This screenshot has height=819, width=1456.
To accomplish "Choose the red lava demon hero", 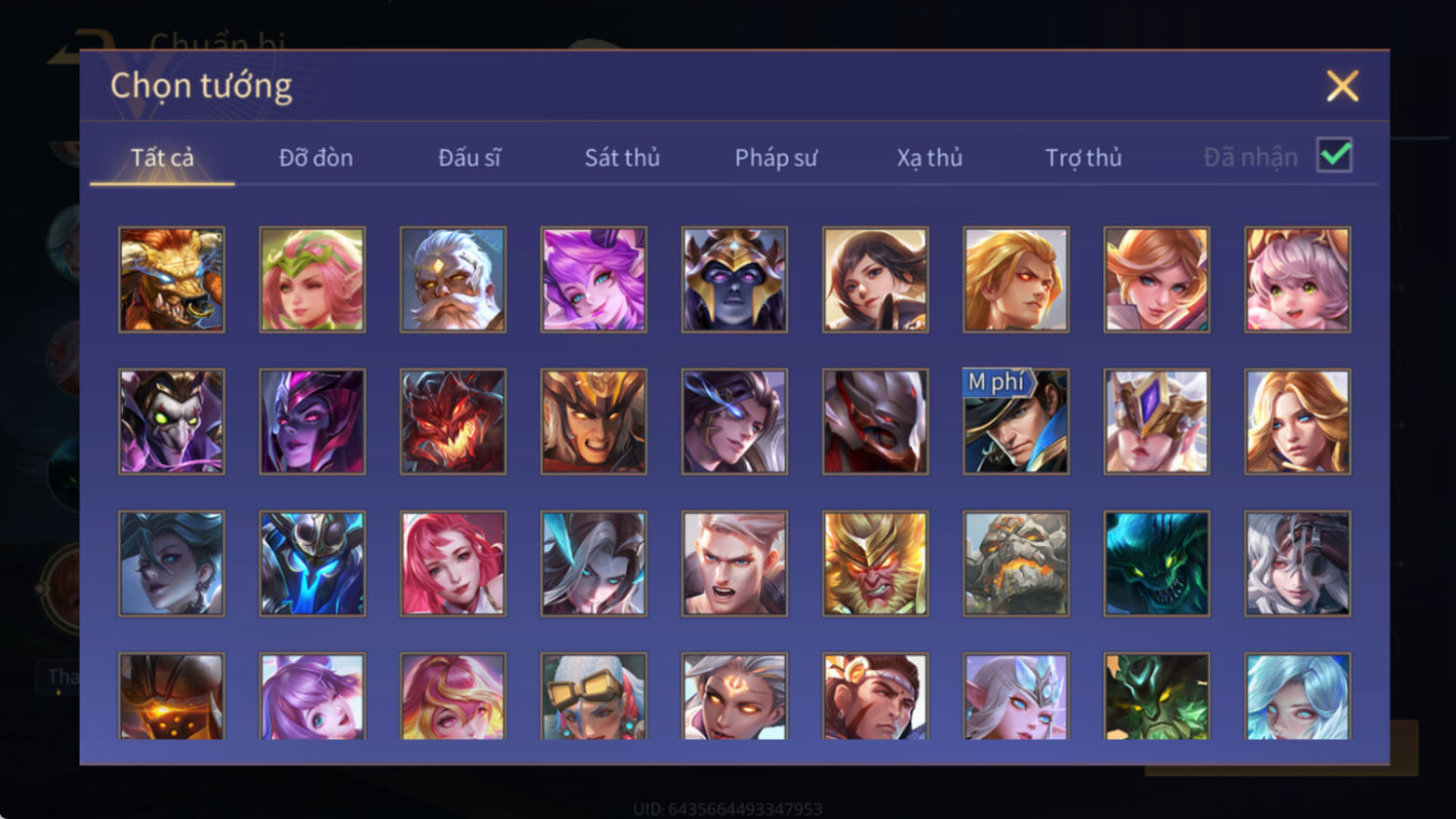I will pos(453,421).
